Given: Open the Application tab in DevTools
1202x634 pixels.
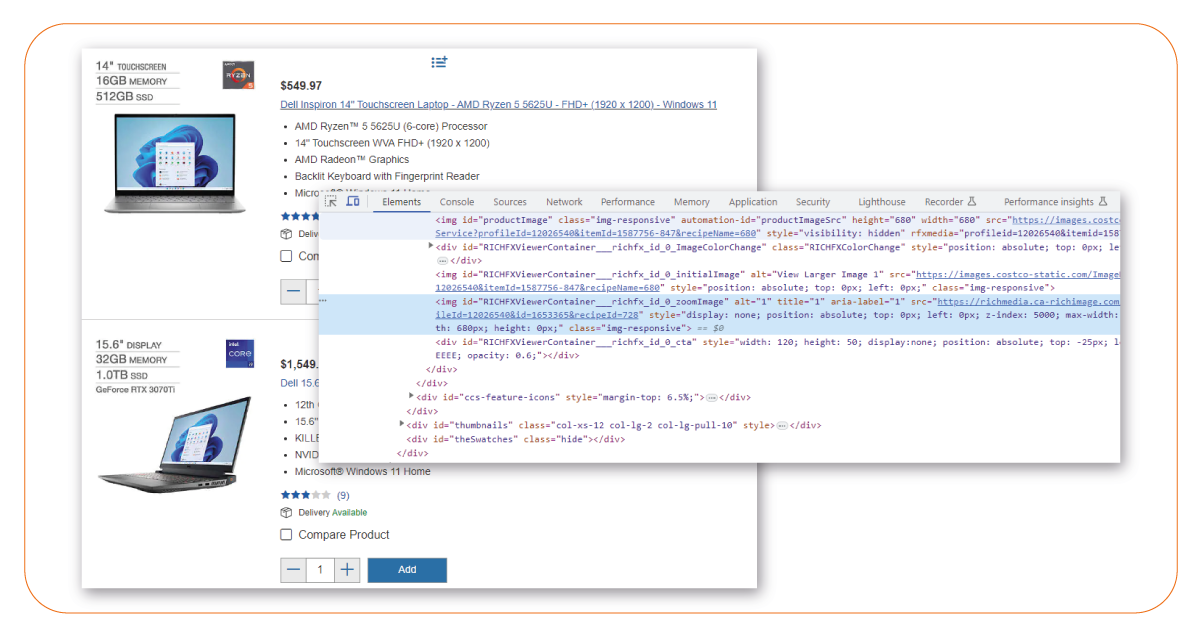Looking at the screenshot, I should click(x=753, y=202).
